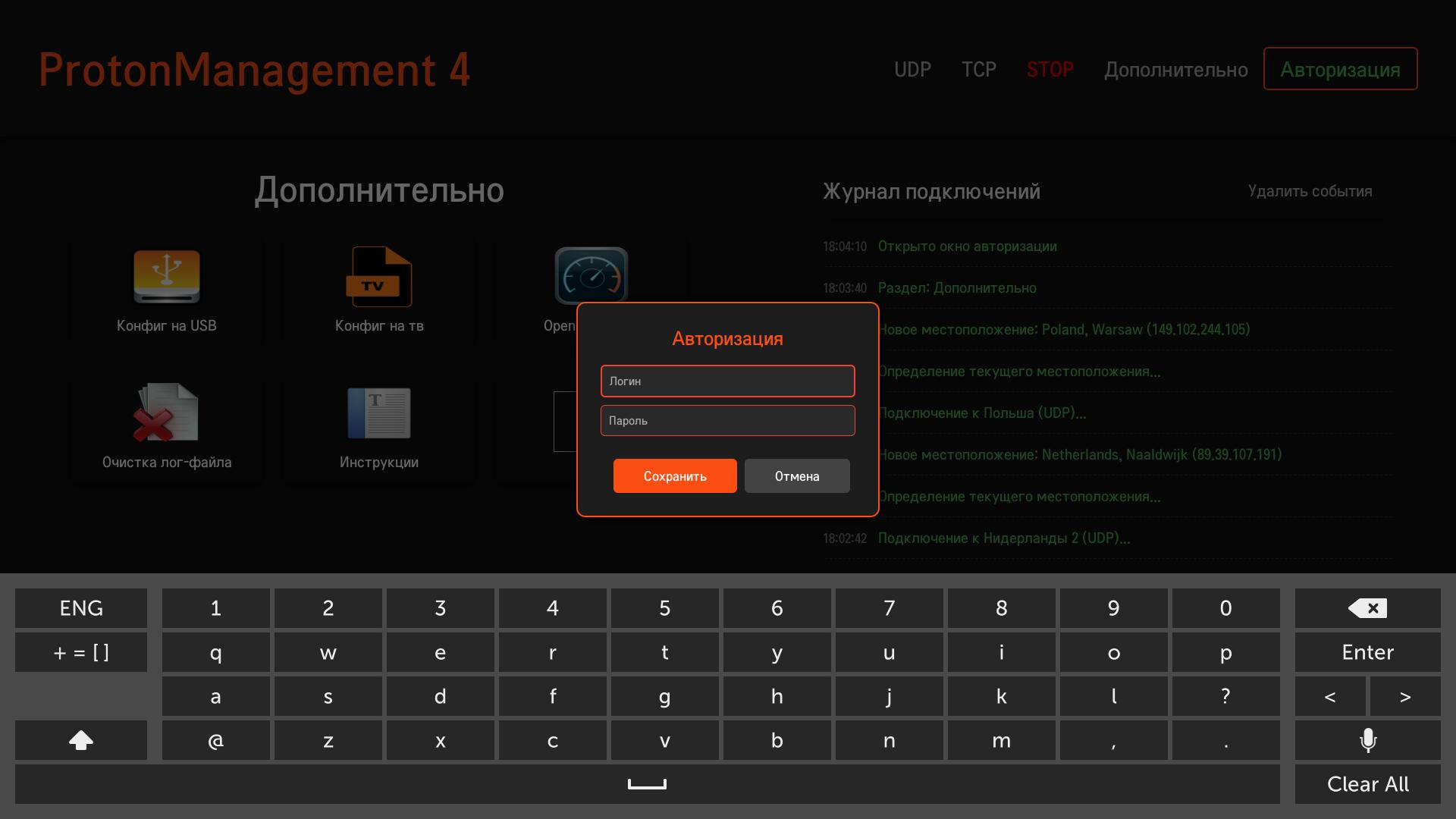This screenshot has width=1456, height=819.
Task: Tap the number 7 key
Action: 890,608
